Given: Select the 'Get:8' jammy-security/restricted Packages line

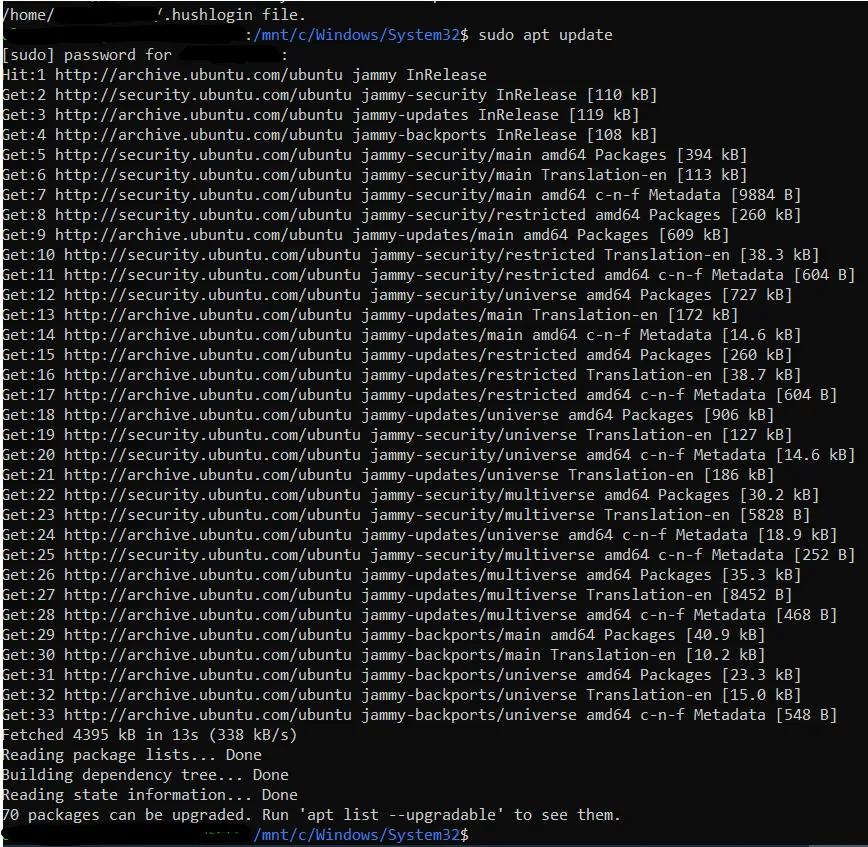Looking at the screenshot, I should tap(401, 215).
